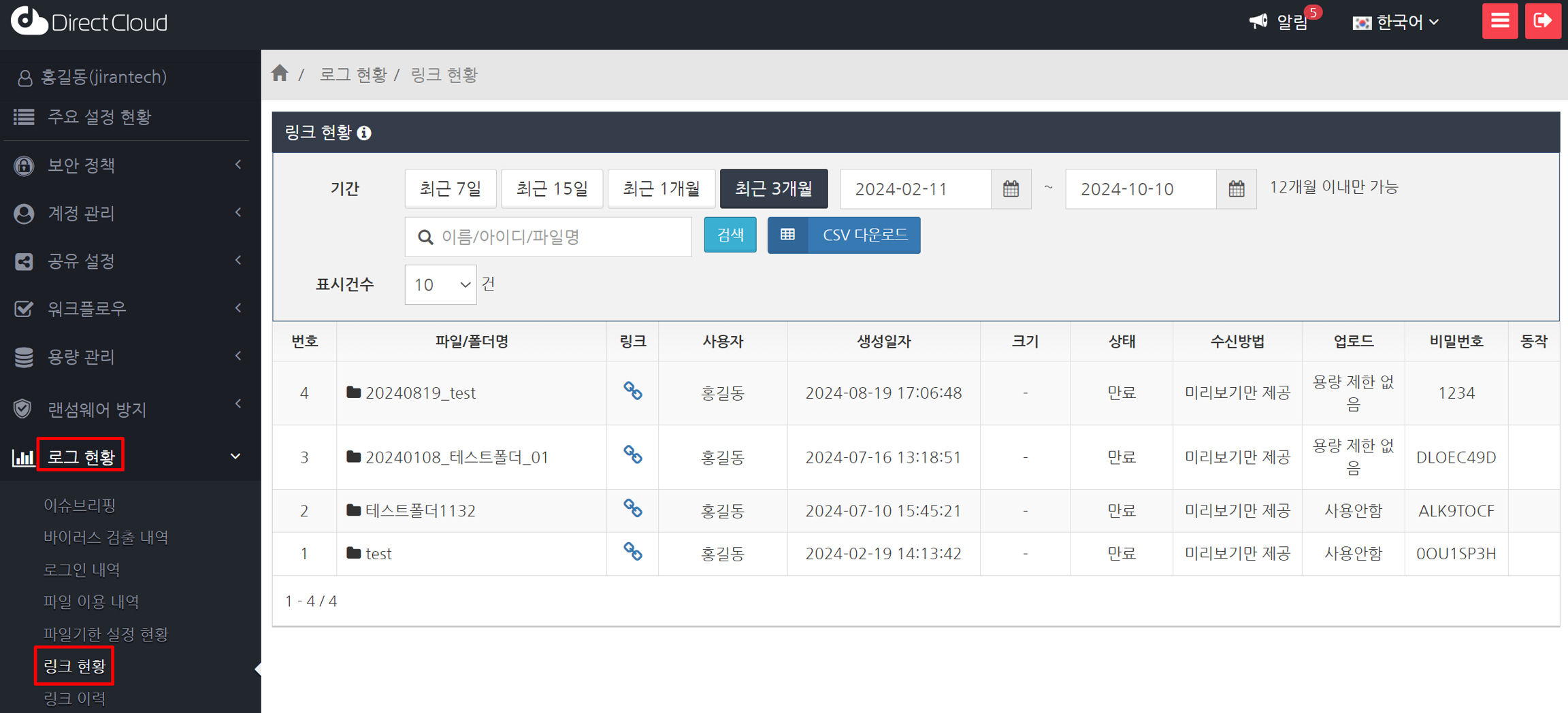
Task: Open 로그인 내역 in the sidebar
Action: pyautogui.click(x=82, y=569)
